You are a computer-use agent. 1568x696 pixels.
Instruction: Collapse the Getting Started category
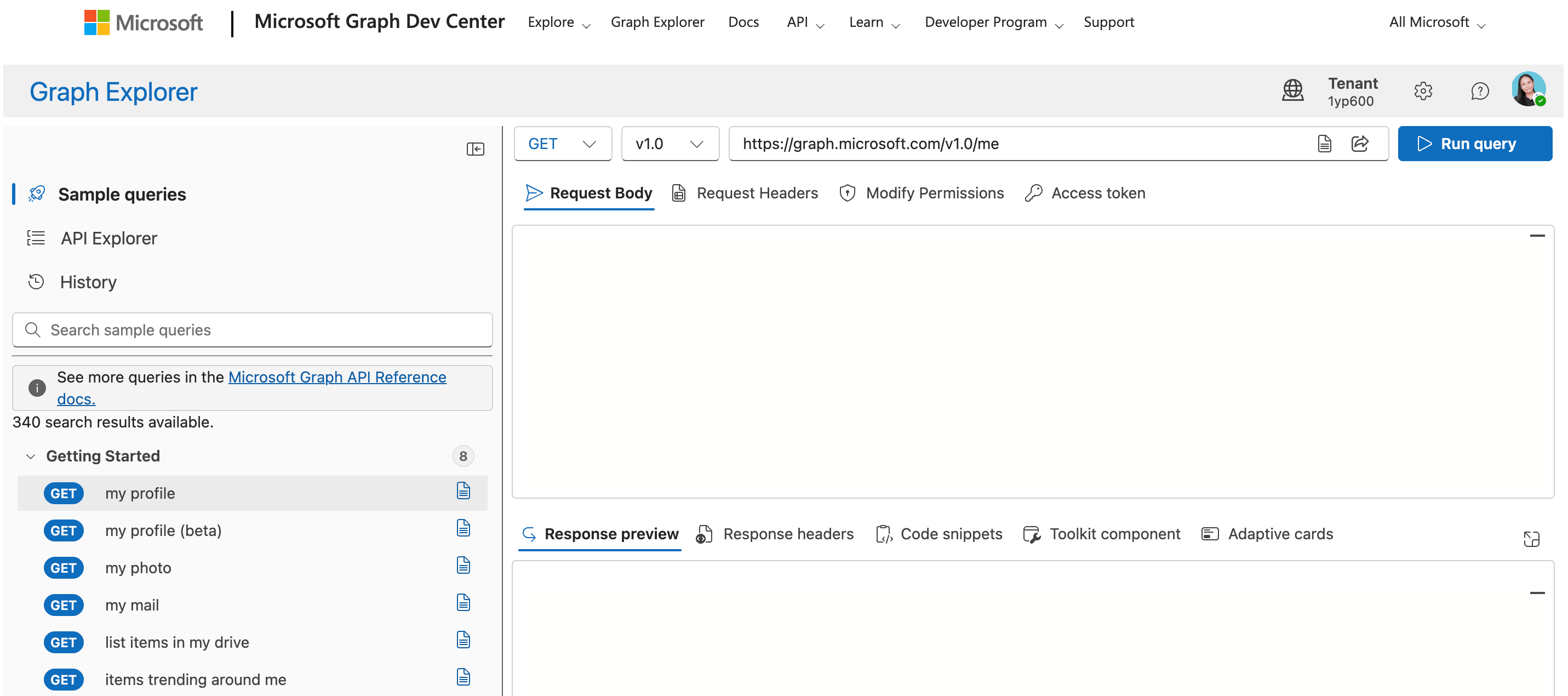click(31, 456)
